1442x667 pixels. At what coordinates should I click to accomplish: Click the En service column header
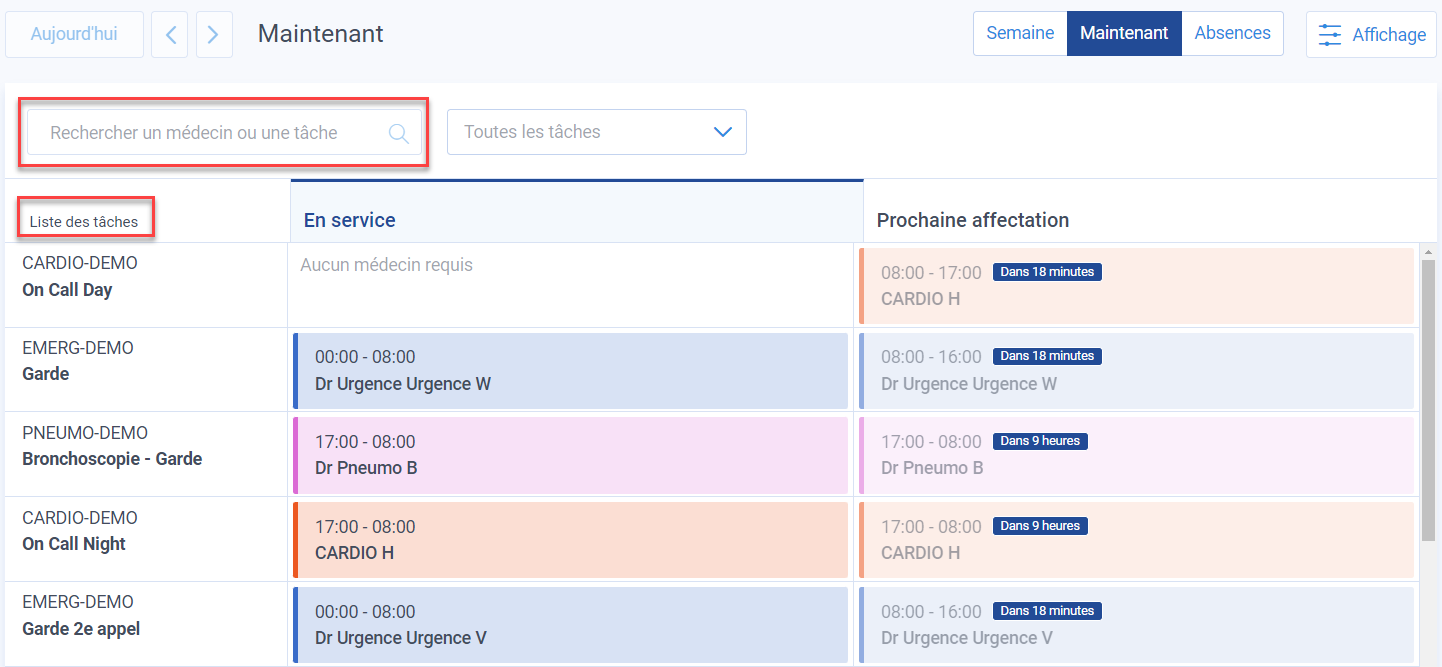(349, 220)
